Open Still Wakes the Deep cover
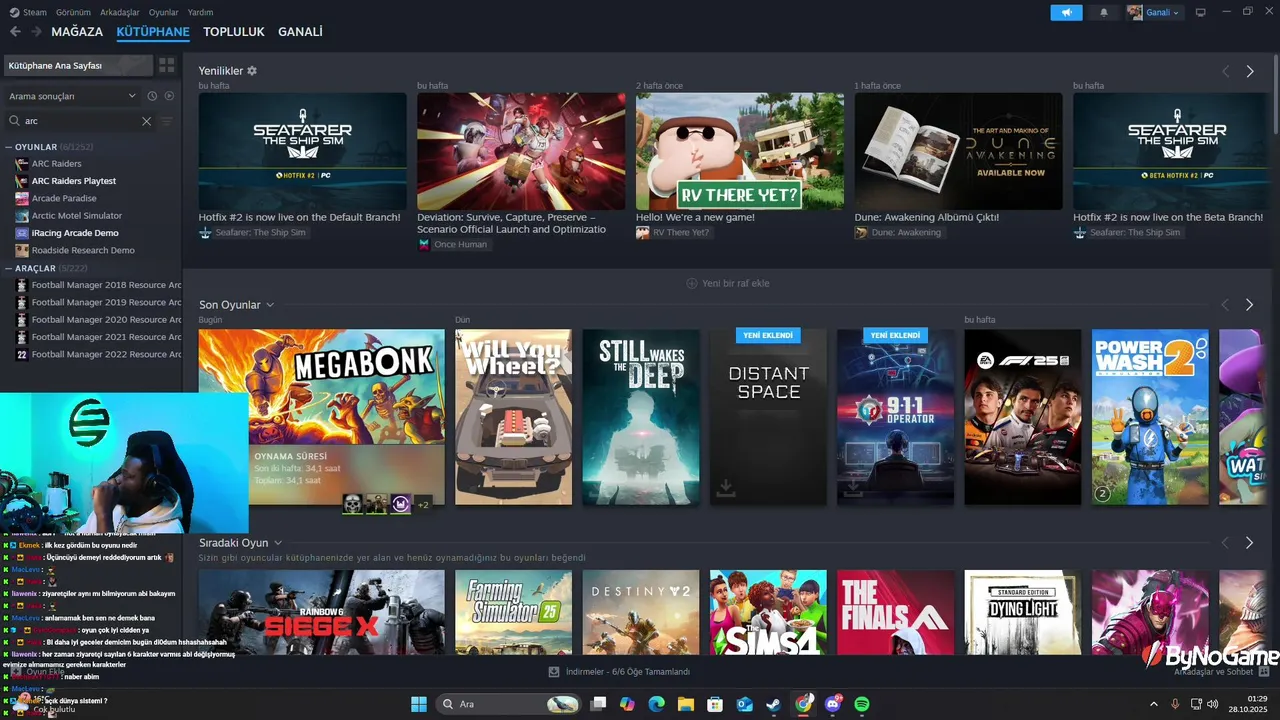This screenshot has height=720, width=1280. point(641,417)
